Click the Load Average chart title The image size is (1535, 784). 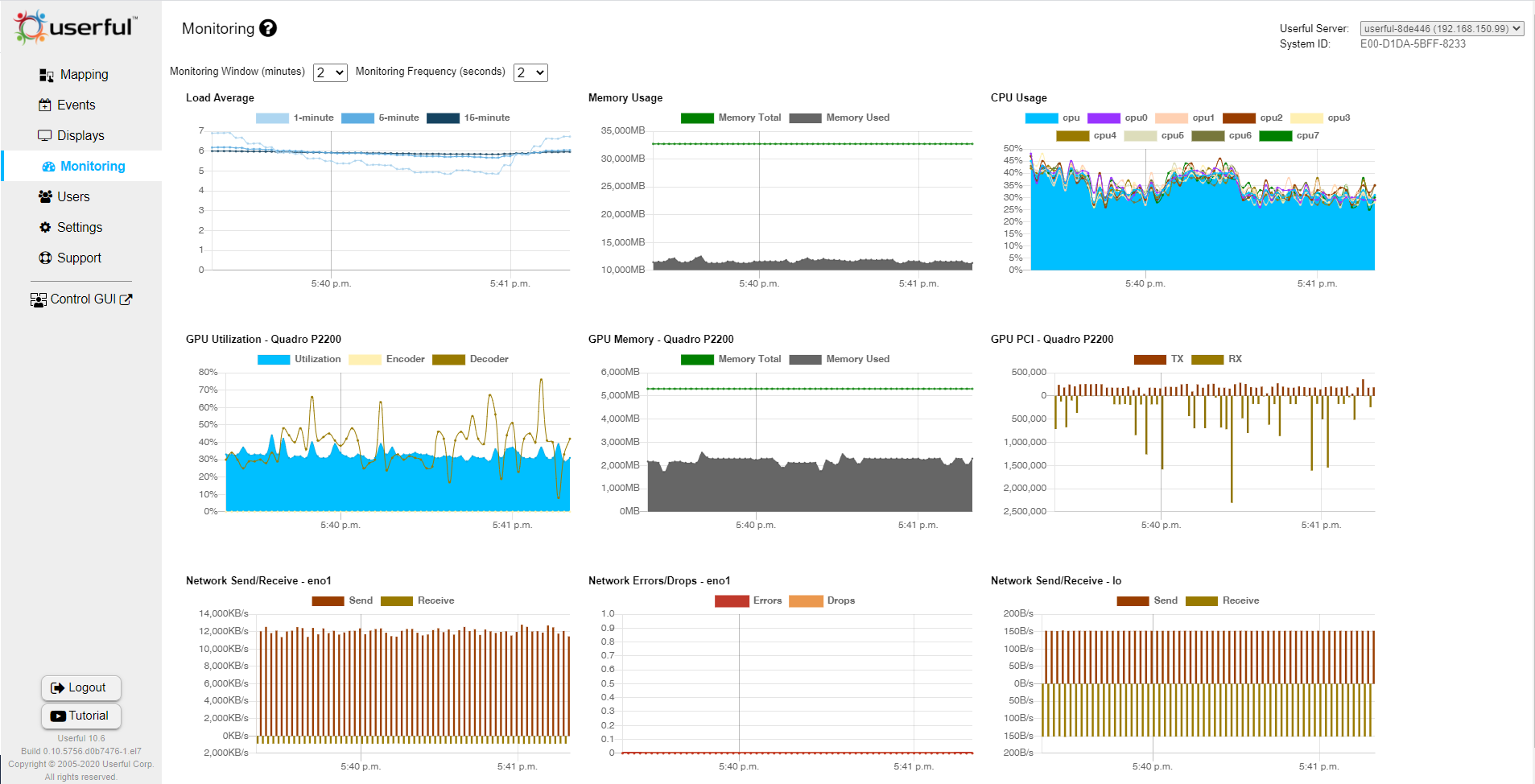click(220, 97)
